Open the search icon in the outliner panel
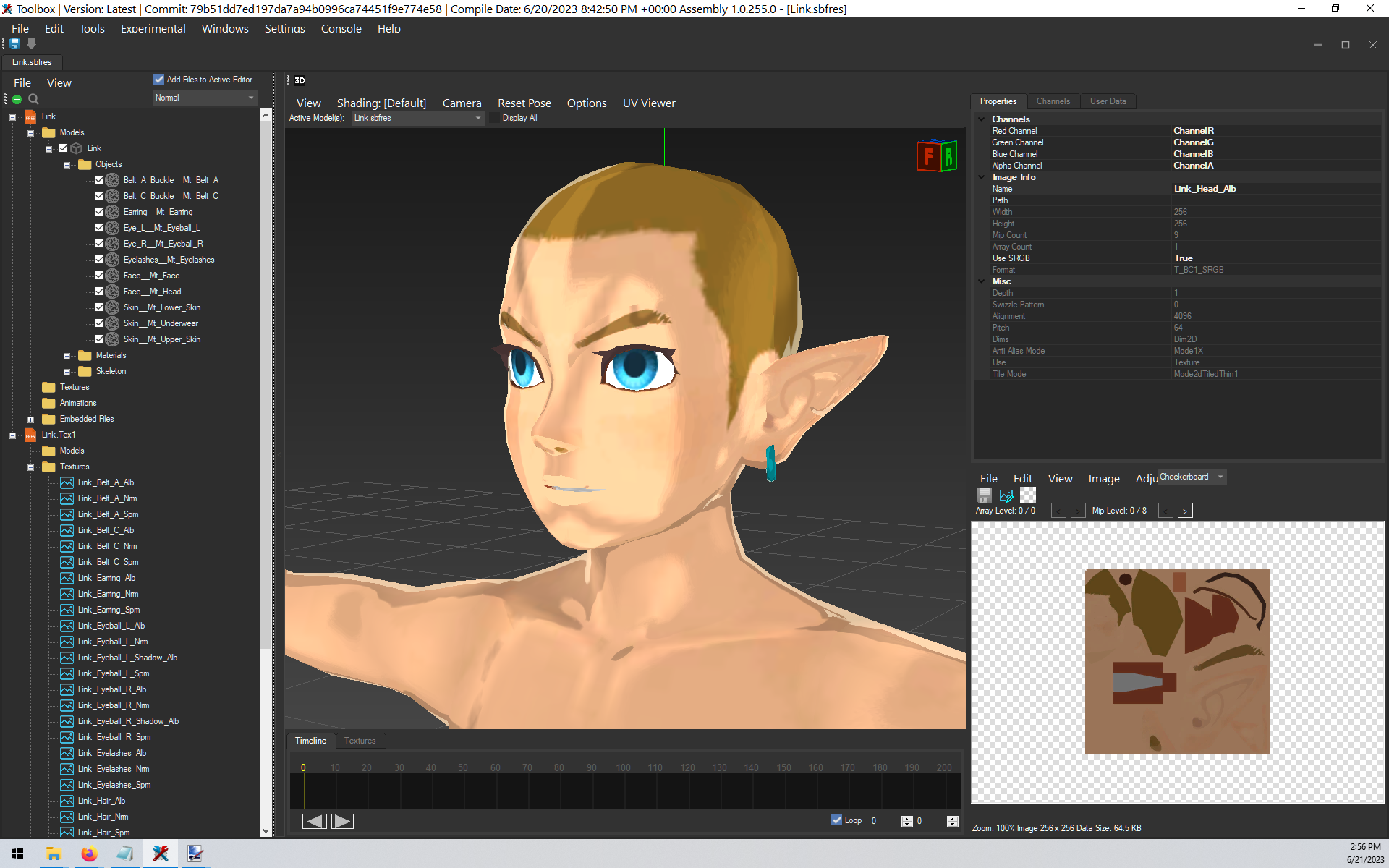 (33, 98)
